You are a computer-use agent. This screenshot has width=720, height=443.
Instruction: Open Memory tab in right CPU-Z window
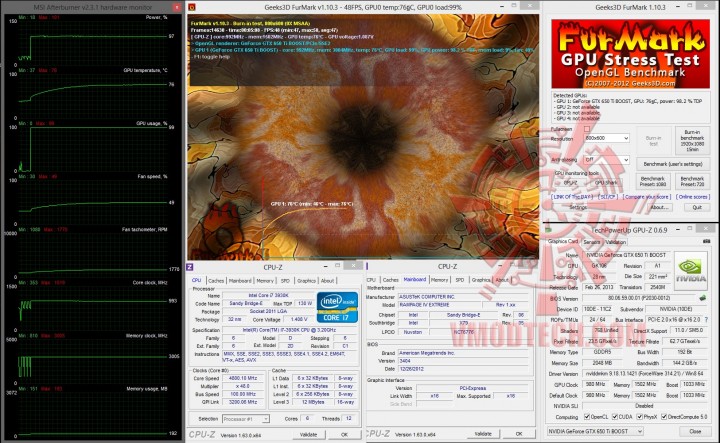pyautogui.click(x=439, y=280)
